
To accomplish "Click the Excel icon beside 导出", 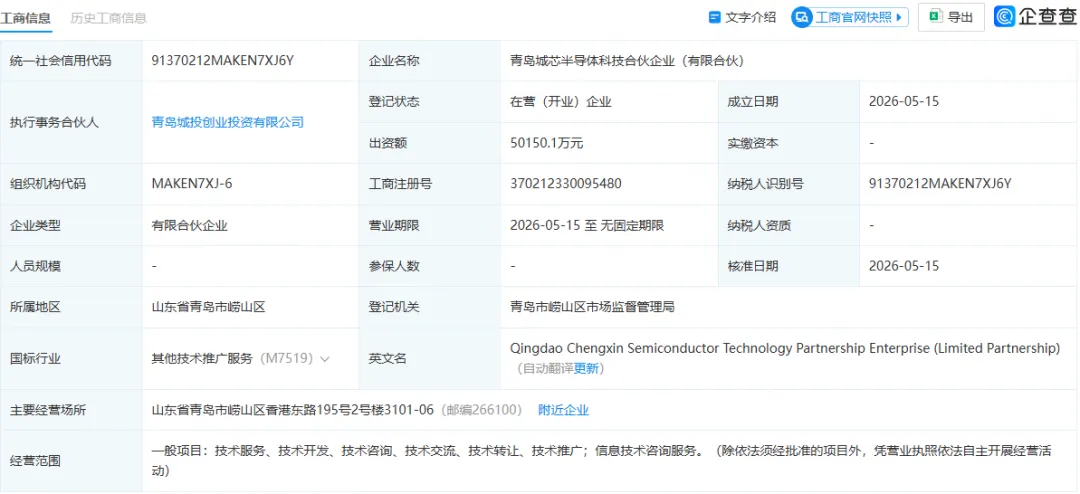I will tap(935, 17).
